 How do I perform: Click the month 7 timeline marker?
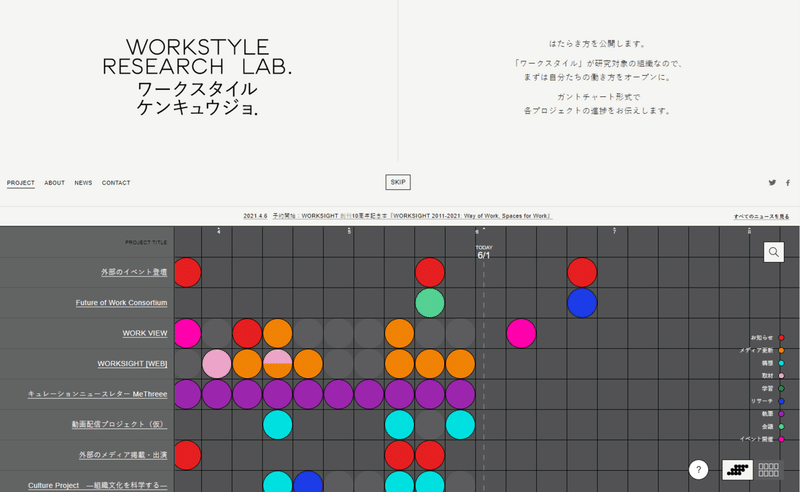click(x=614, y=232)
